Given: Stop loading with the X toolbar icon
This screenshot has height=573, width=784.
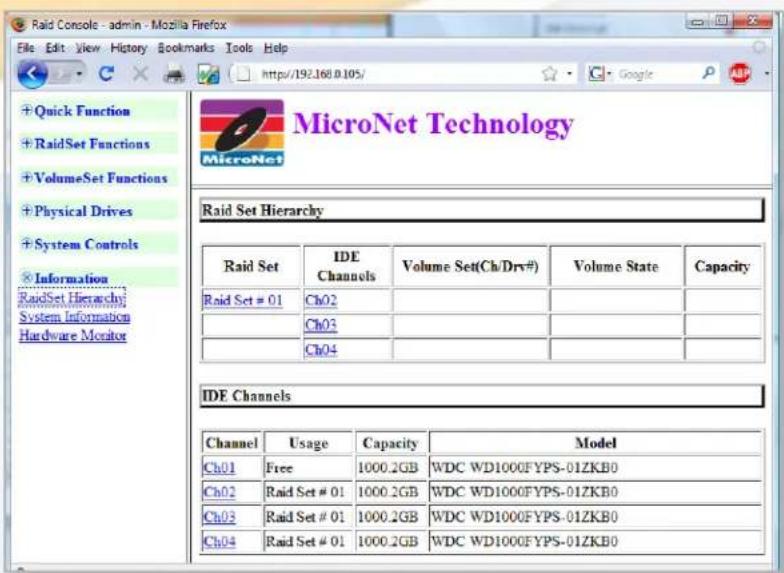Looking at the screenshot, I should [x=140, y=74].
